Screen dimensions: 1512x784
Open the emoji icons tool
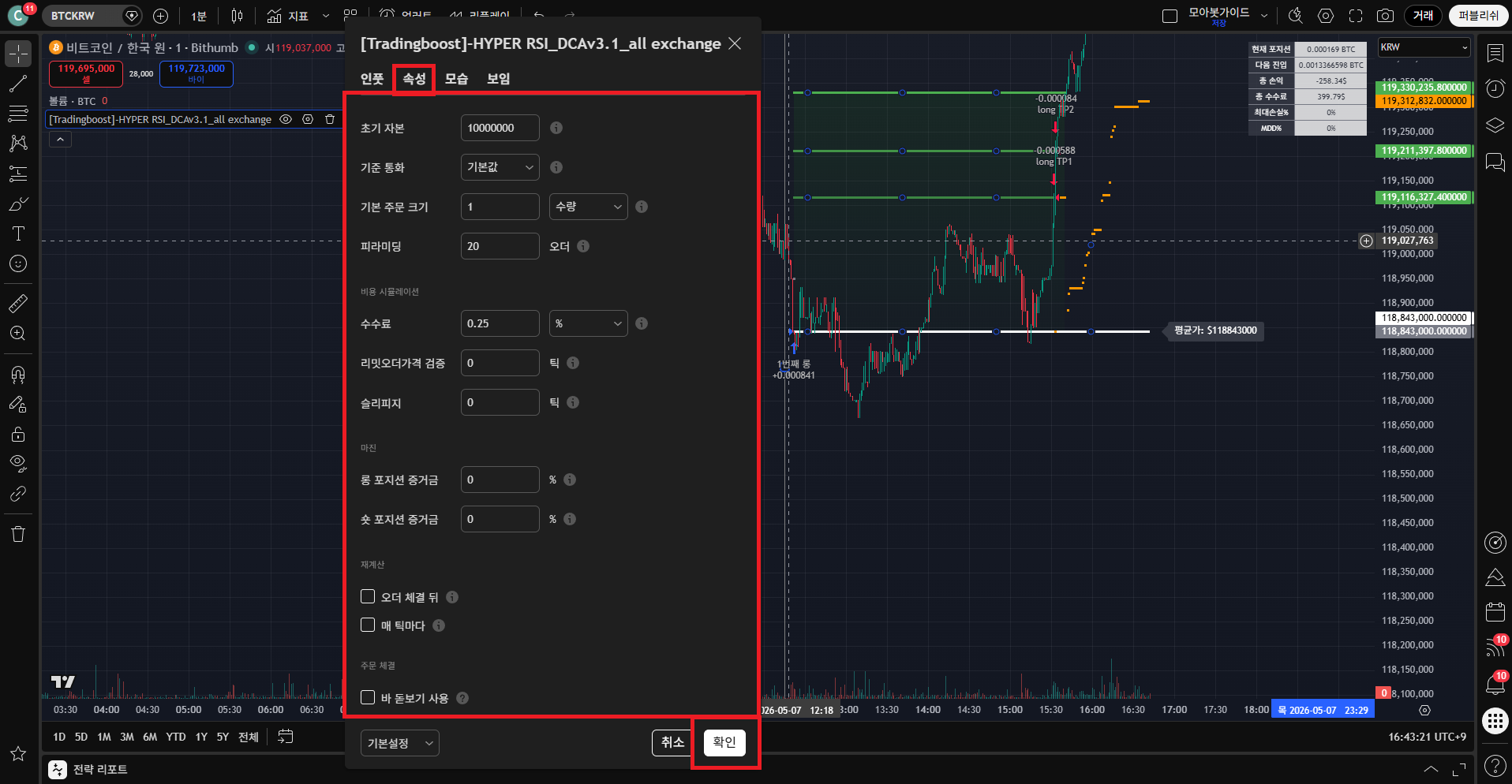18,263
